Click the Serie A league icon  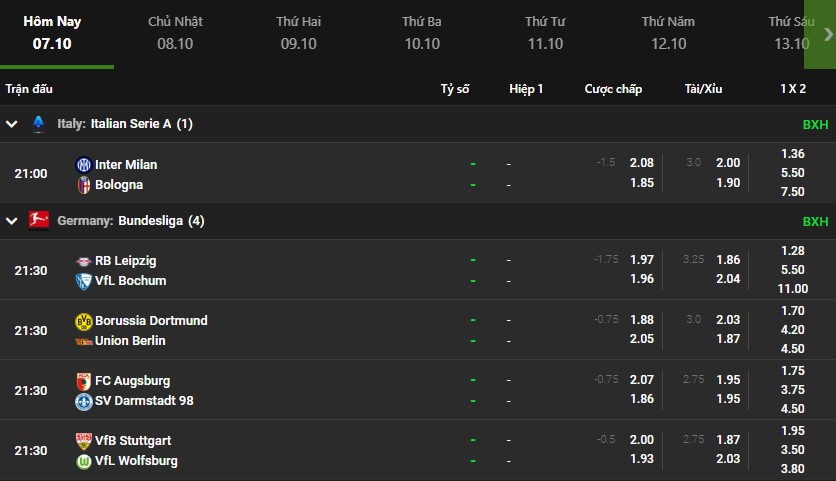[39, 124]
